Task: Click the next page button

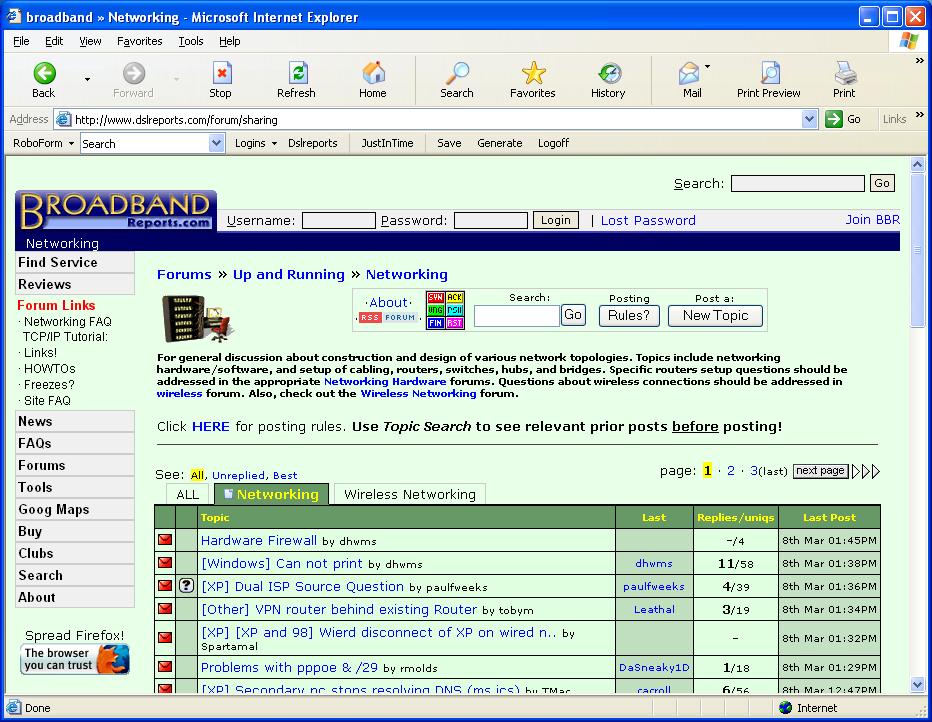Action: 820,471
